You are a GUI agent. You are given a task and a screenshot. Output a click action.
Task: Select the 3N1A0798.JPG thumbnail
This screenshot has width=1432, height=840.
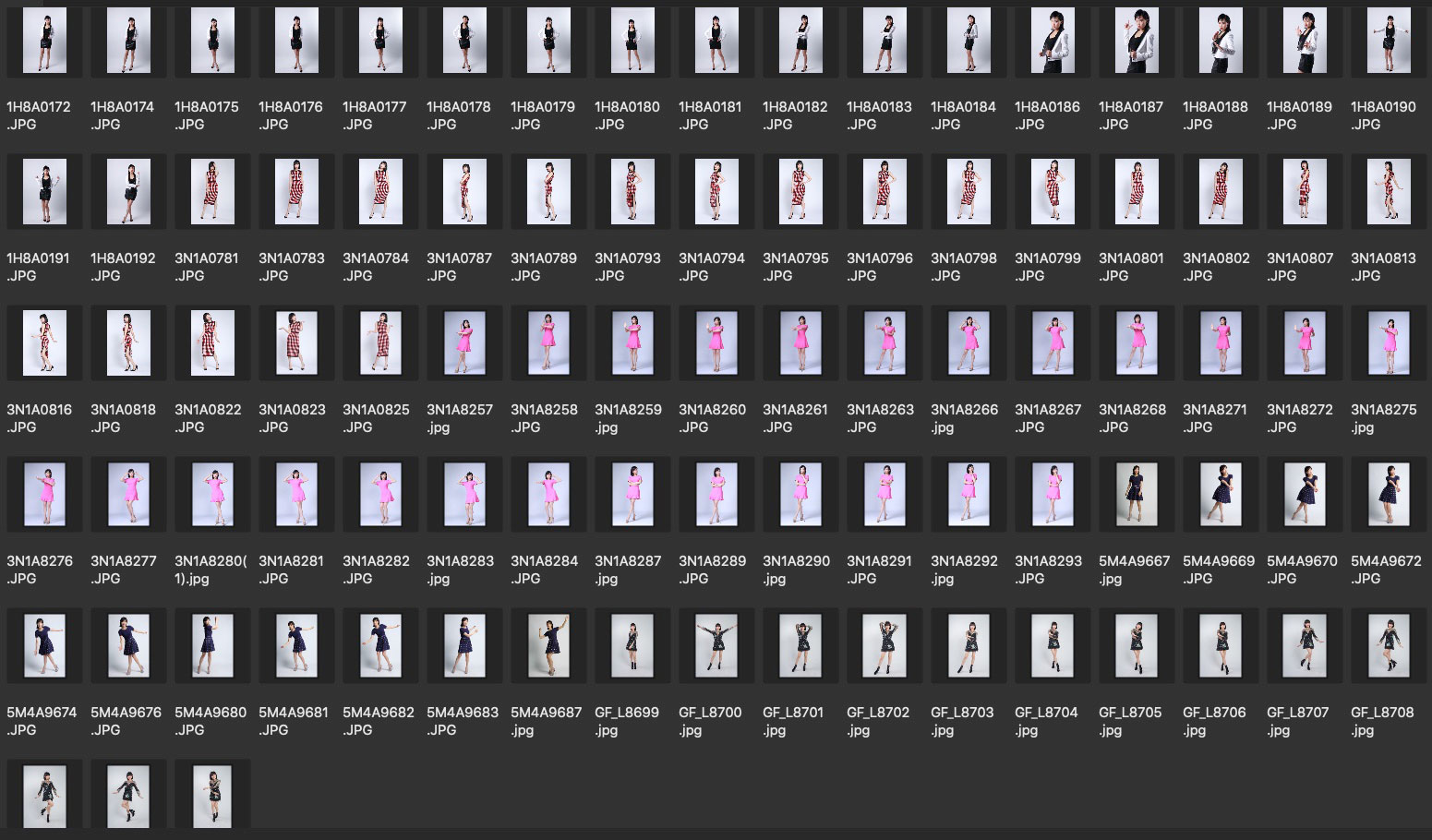point(969,192)
